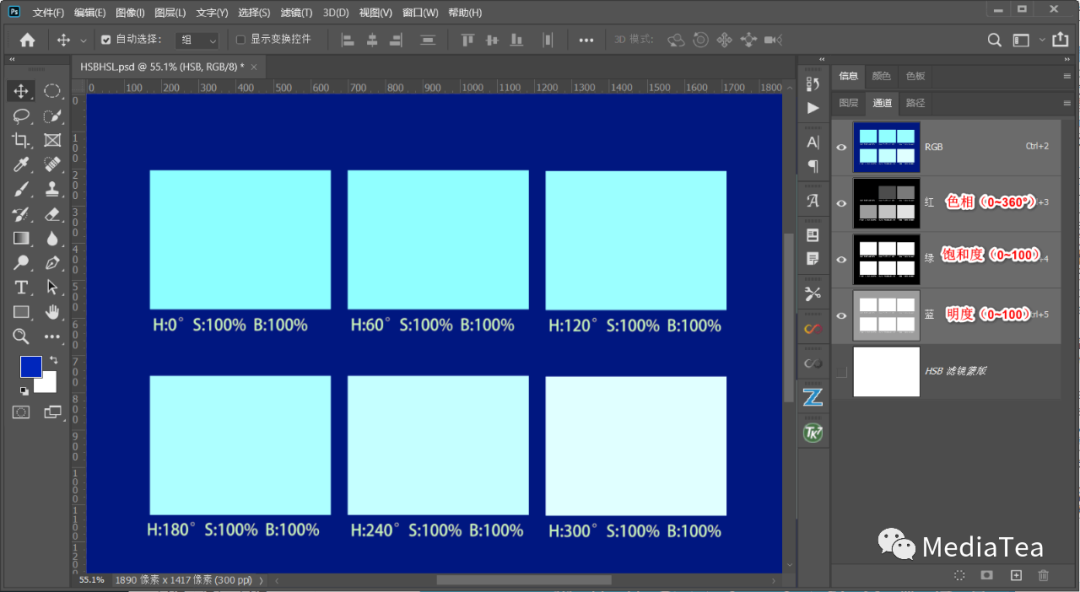Open the 滤镜(T) menu

pos(296,12)
